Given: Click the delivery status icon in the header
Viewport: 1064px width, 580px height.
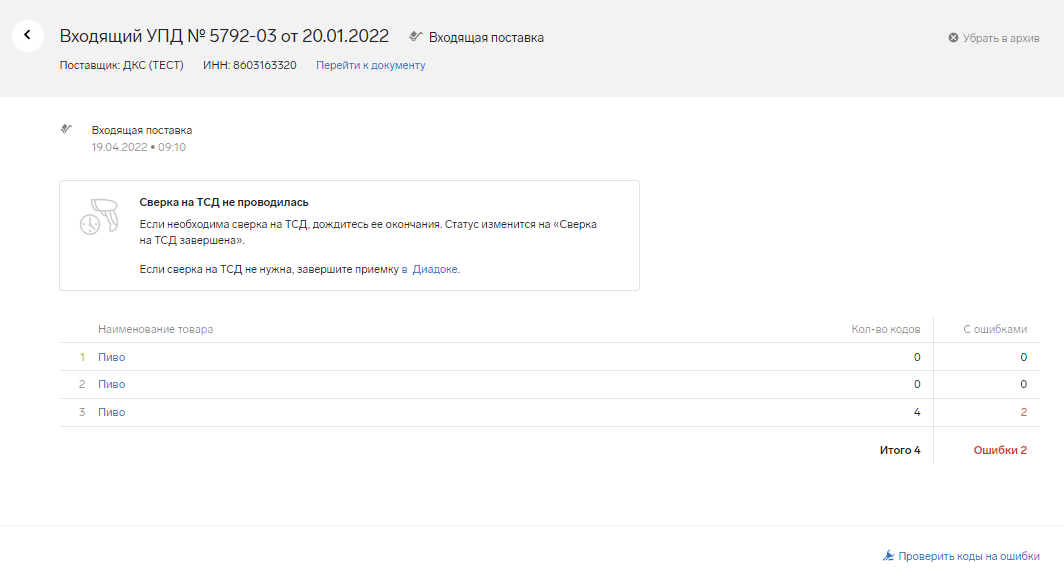Looking at the screenshot, I should pyautogui.click(x=417, y=37).
